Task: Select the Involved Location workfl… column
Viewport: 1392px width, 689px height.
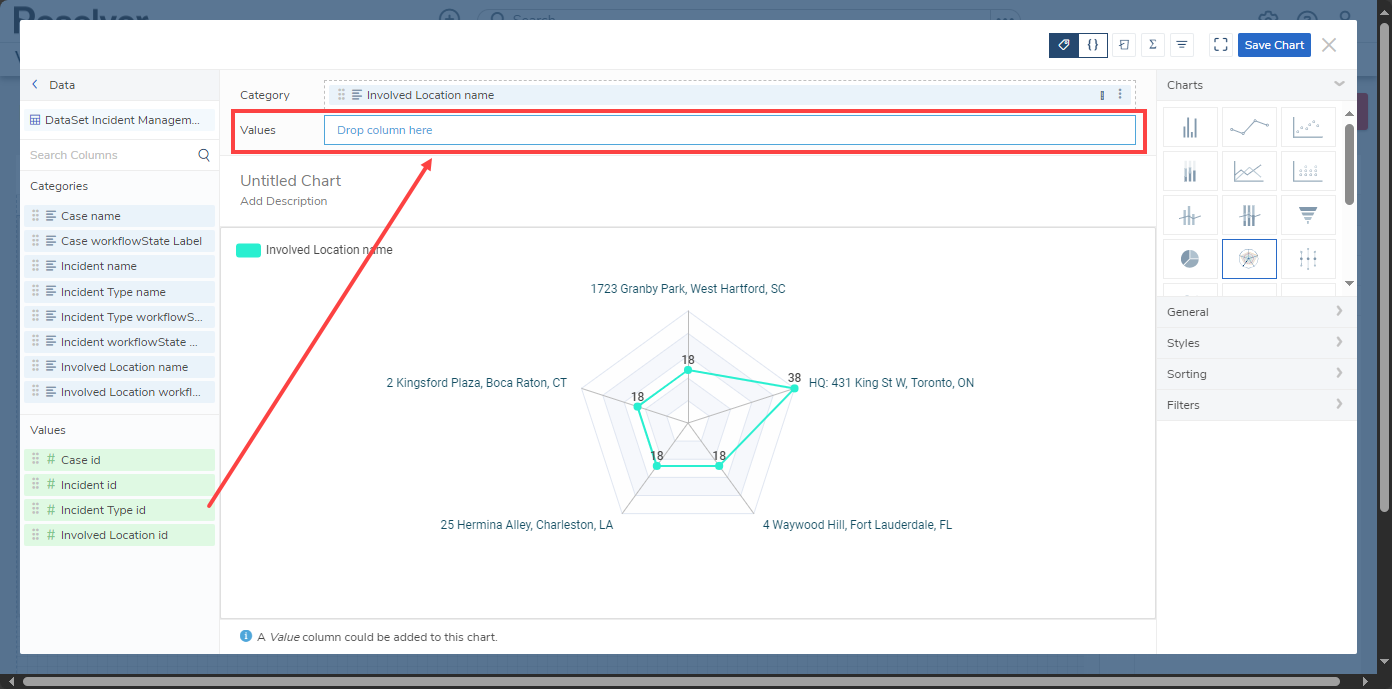Action: 119,392
